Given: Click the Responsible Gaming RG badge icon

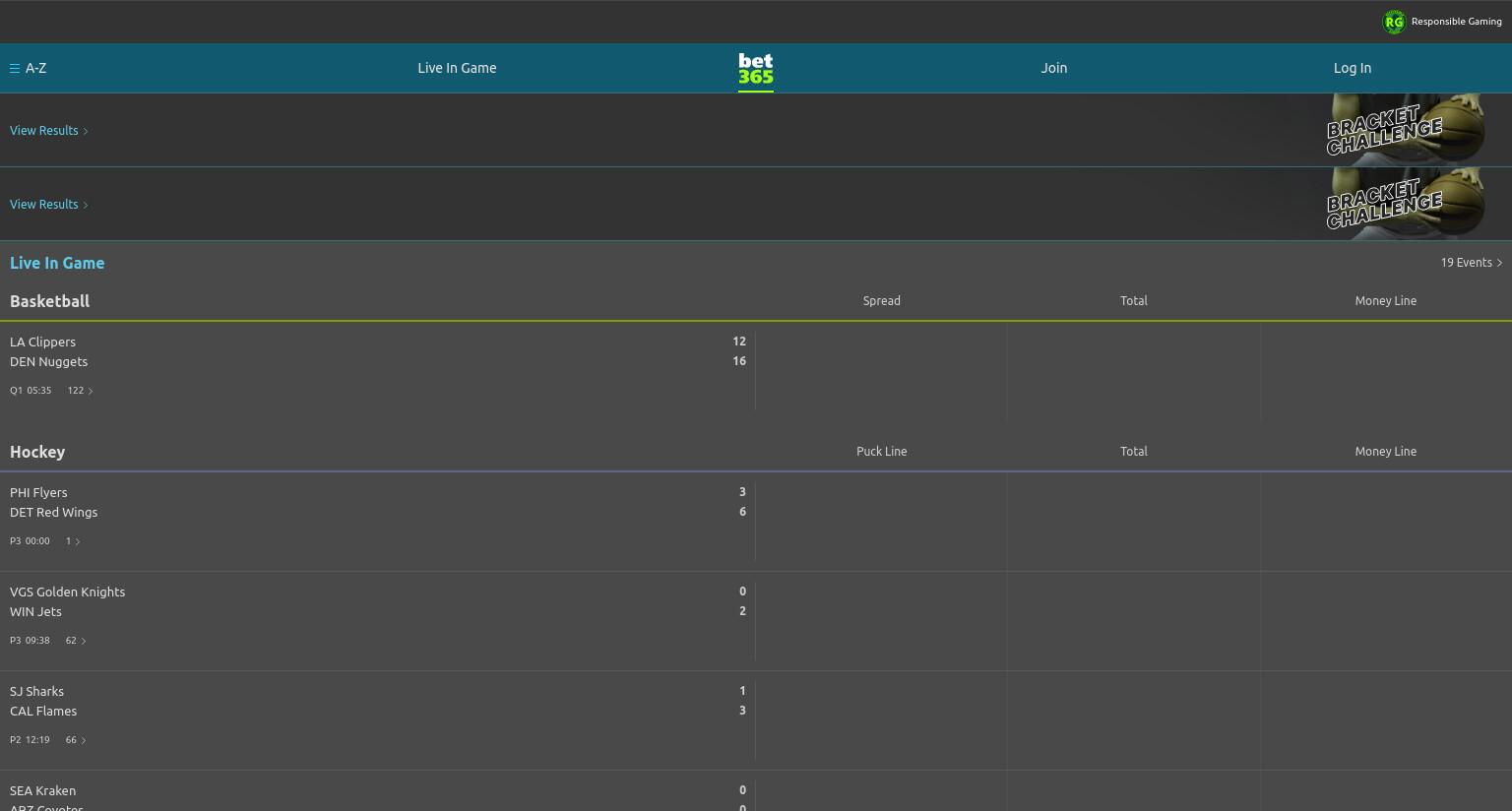Looking at the screenshot, I should point(1394,22).
